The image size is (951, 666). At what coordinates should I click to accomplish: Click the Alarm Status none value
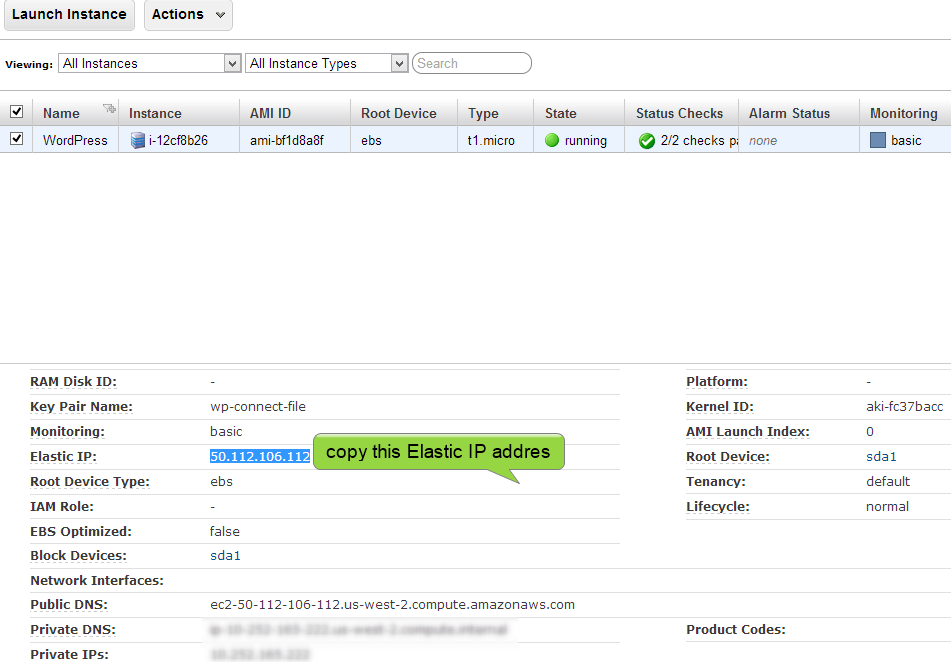tap(762, 140)
